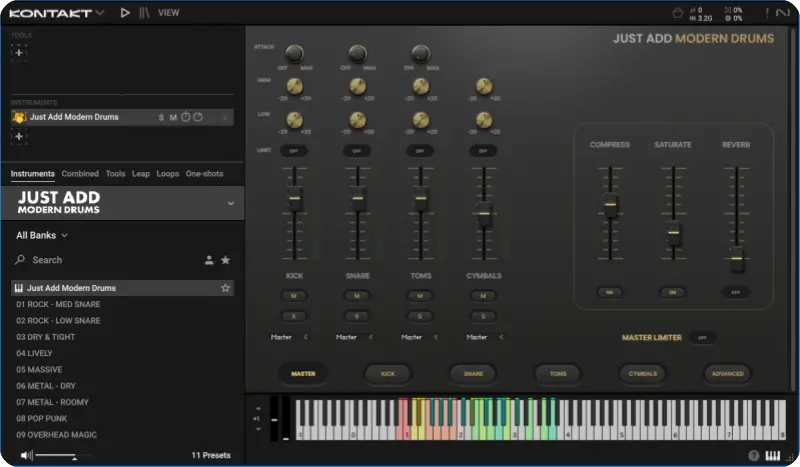Click the Native Instruments logo icon

(x=782, y=13)
